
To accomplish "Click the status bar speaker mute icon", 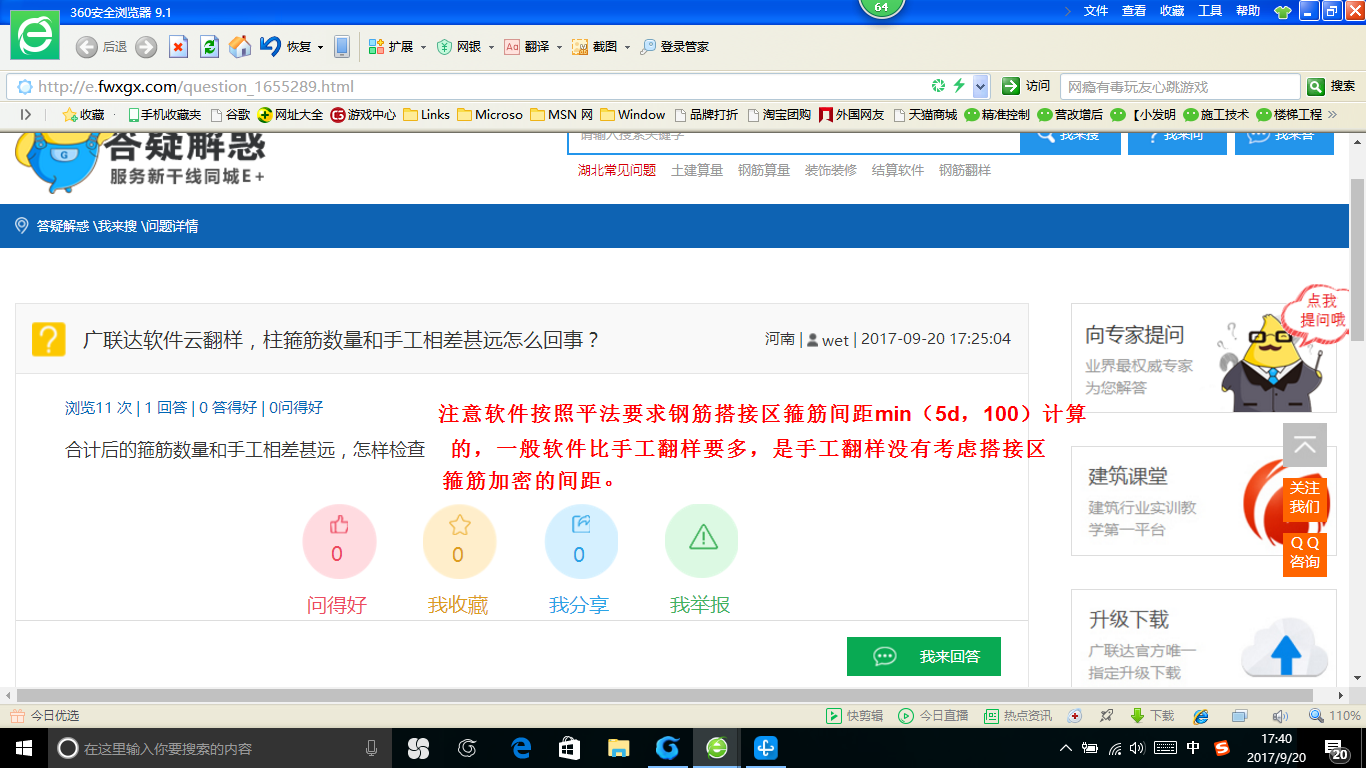I will [x=1279, y=716].
